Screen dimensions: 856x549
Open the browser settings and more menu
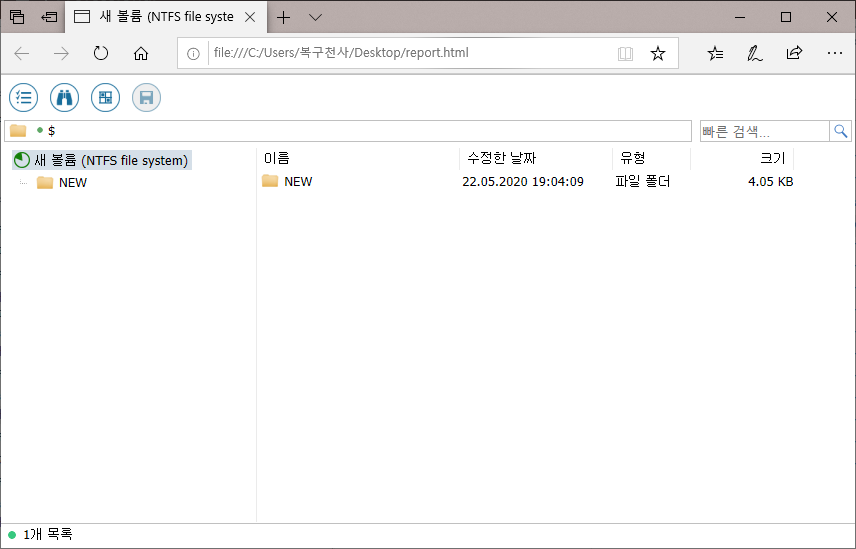coord(834,54)
